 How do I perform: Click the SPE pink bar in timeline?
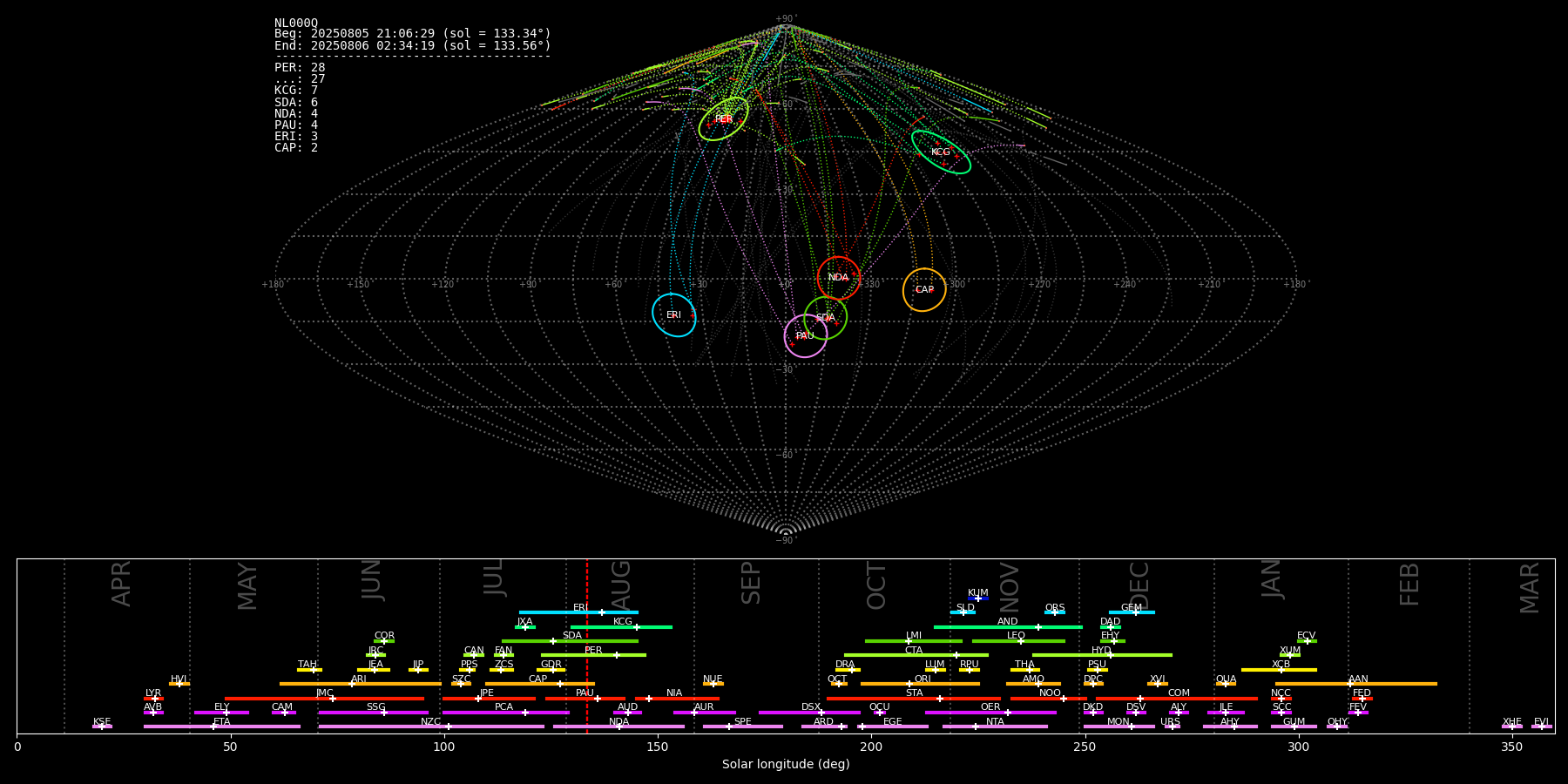(743, 727)
